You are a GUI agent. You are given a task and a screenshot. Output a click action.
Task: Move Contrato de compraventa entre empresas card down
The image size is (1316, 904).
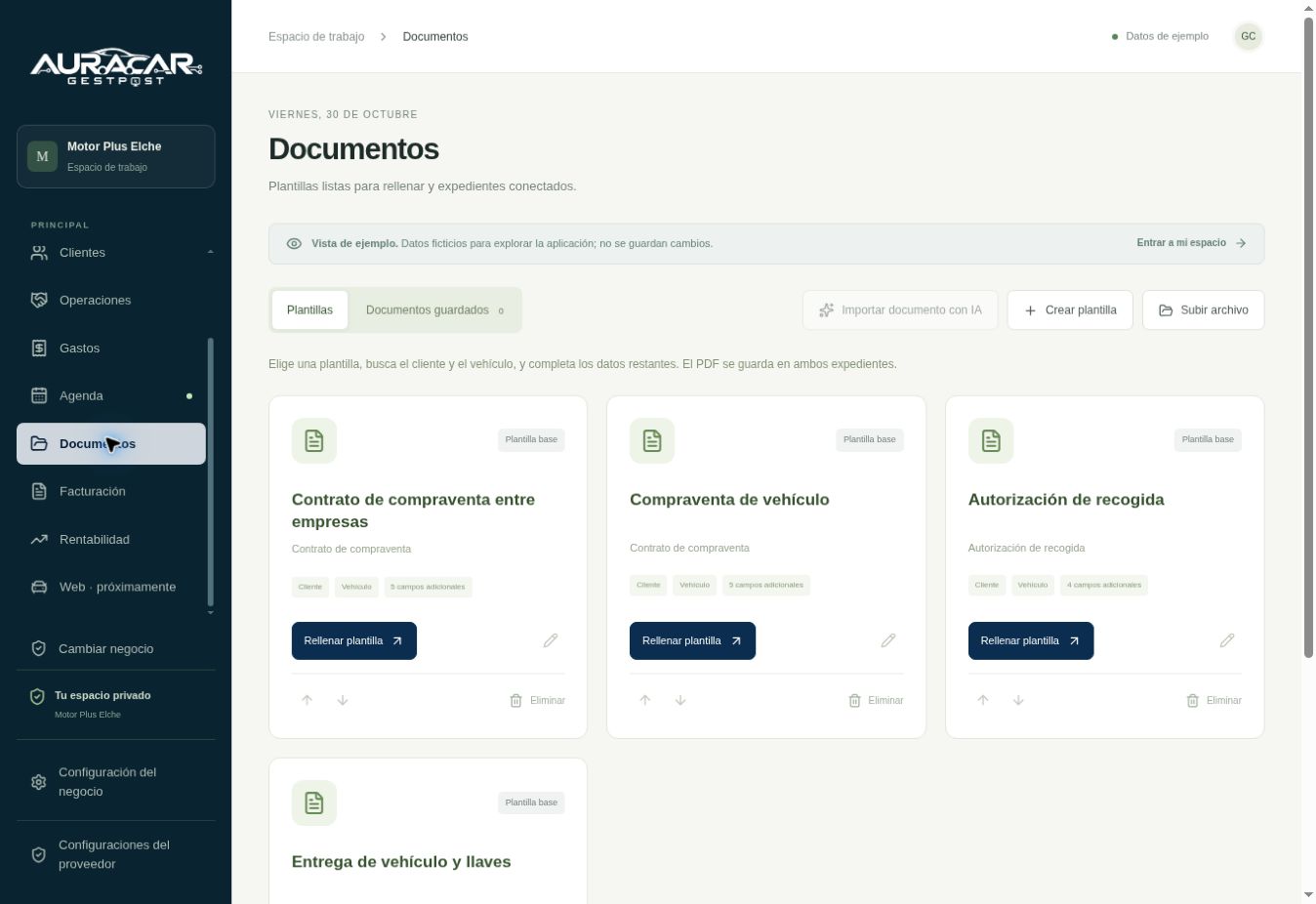(x=343, y=700)
